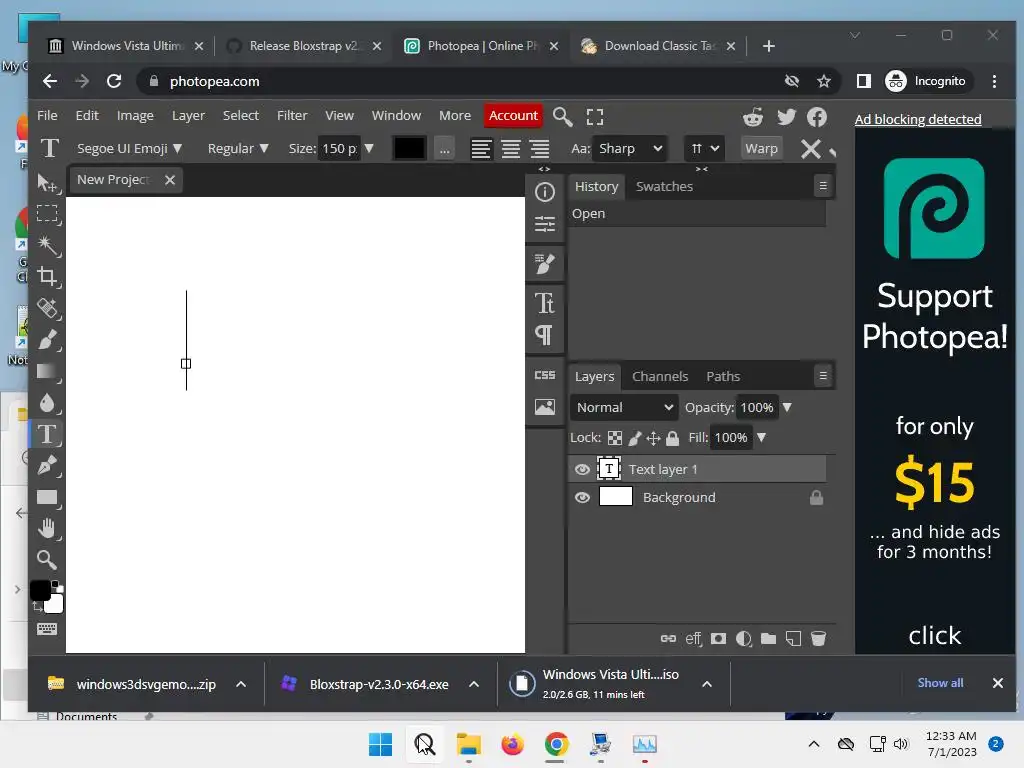The width and height of the screenshot is (1024, 768).
Task: Switch to the Paths tab
Action: tap(723, 377)
